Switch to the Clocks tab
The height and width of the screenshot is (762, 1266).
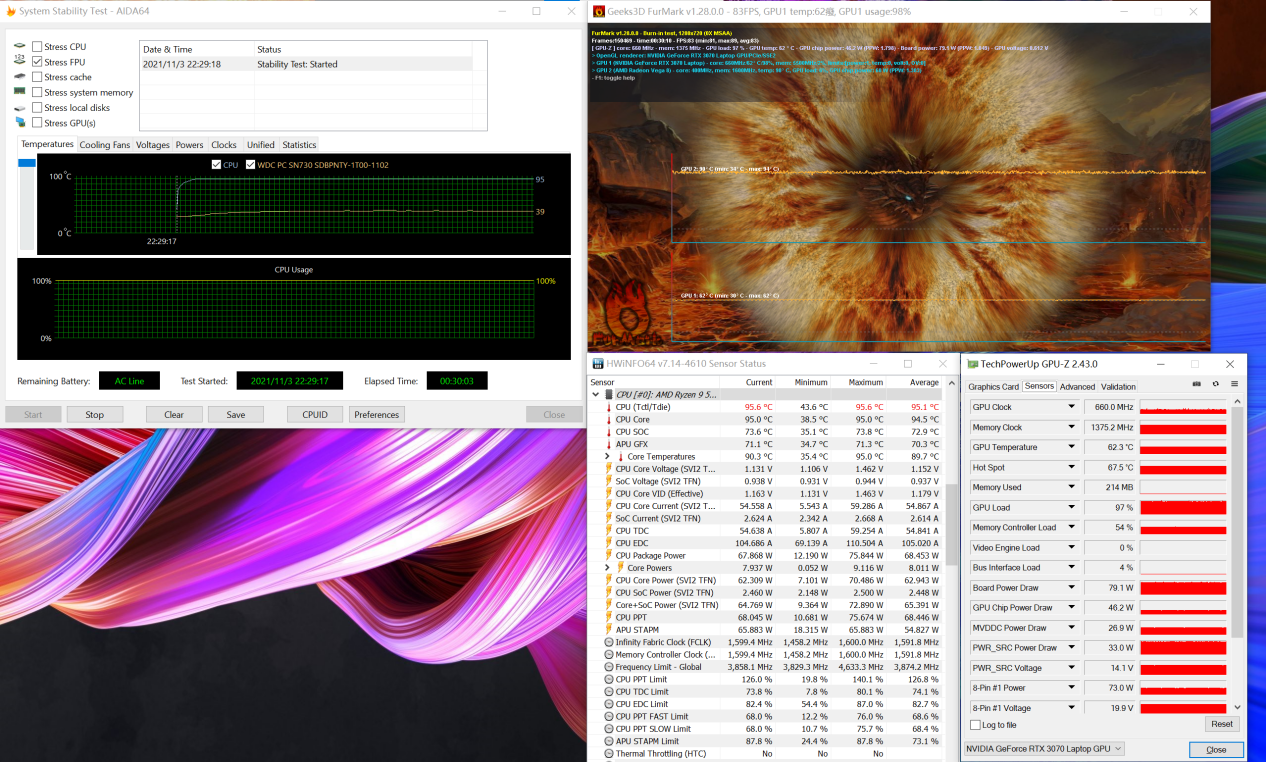click(224, 145)
